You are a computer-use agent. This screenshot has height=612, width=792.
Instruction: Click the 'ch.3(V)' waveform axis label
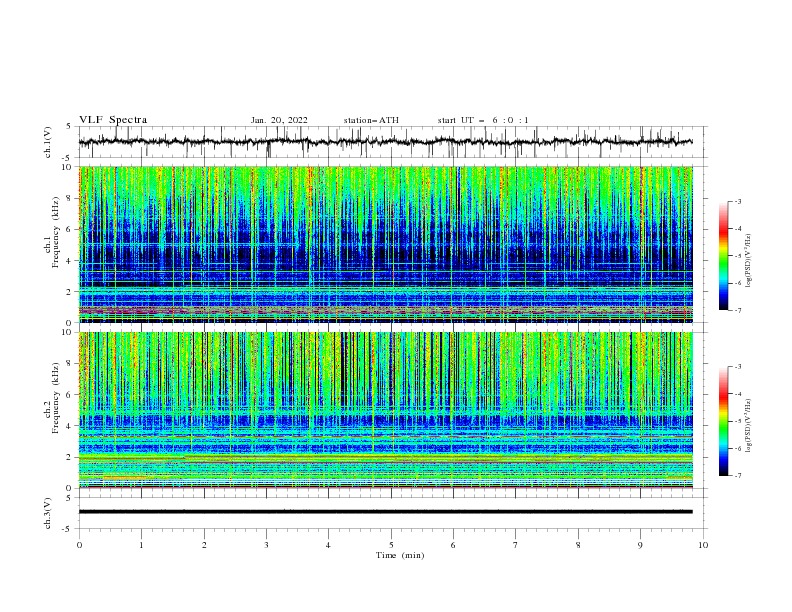tap(48, 513)
